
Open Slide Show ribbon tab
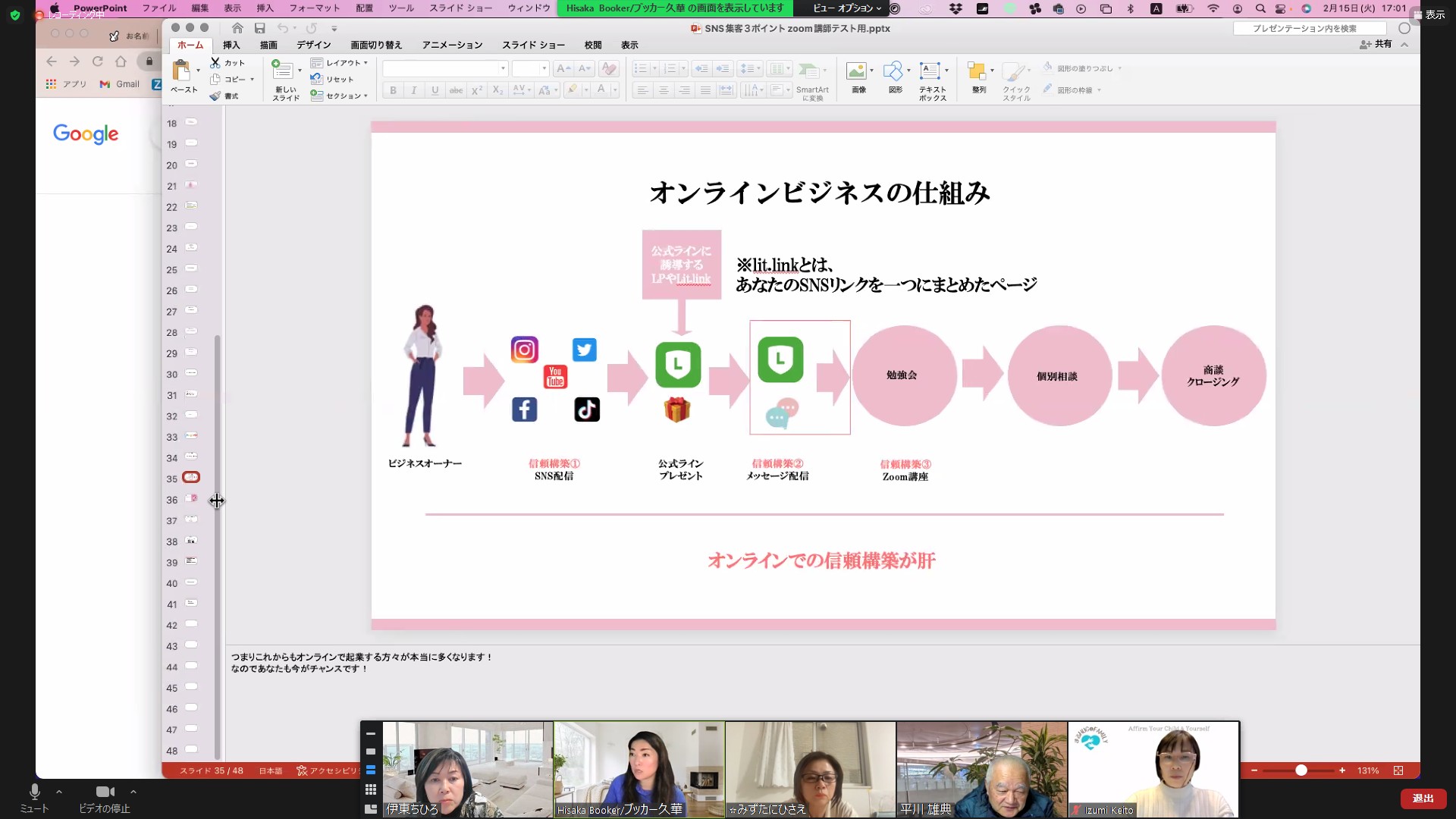[533, 45]
